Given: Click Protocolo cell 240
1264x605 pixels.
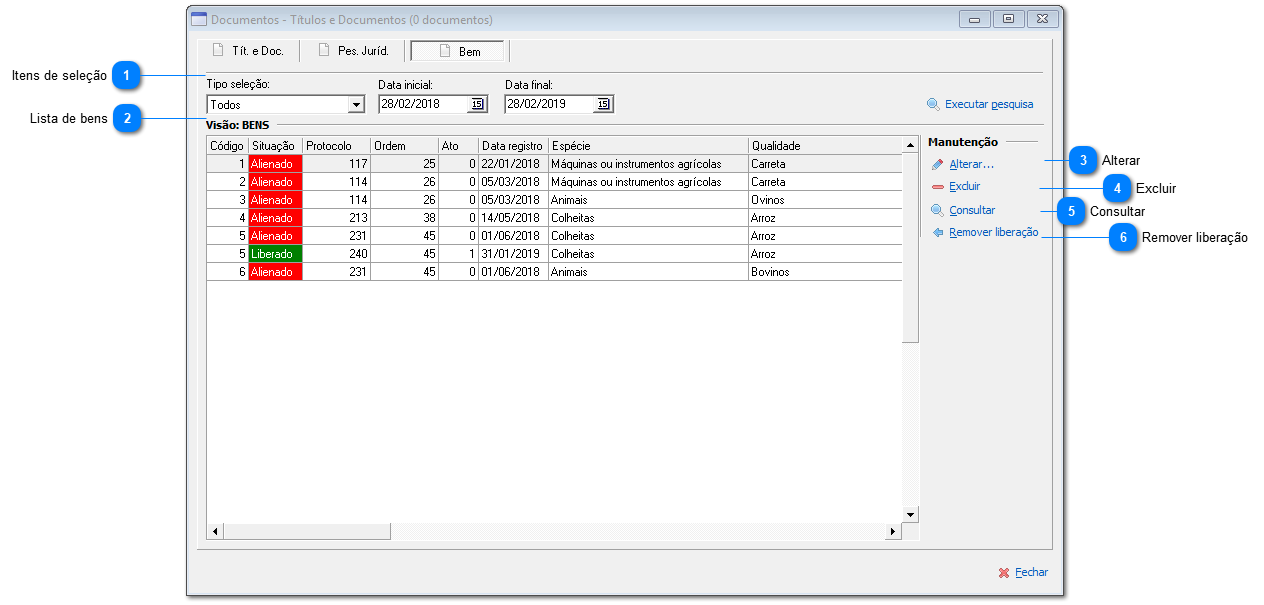Looking at the screenshot, I should [336, 254].
